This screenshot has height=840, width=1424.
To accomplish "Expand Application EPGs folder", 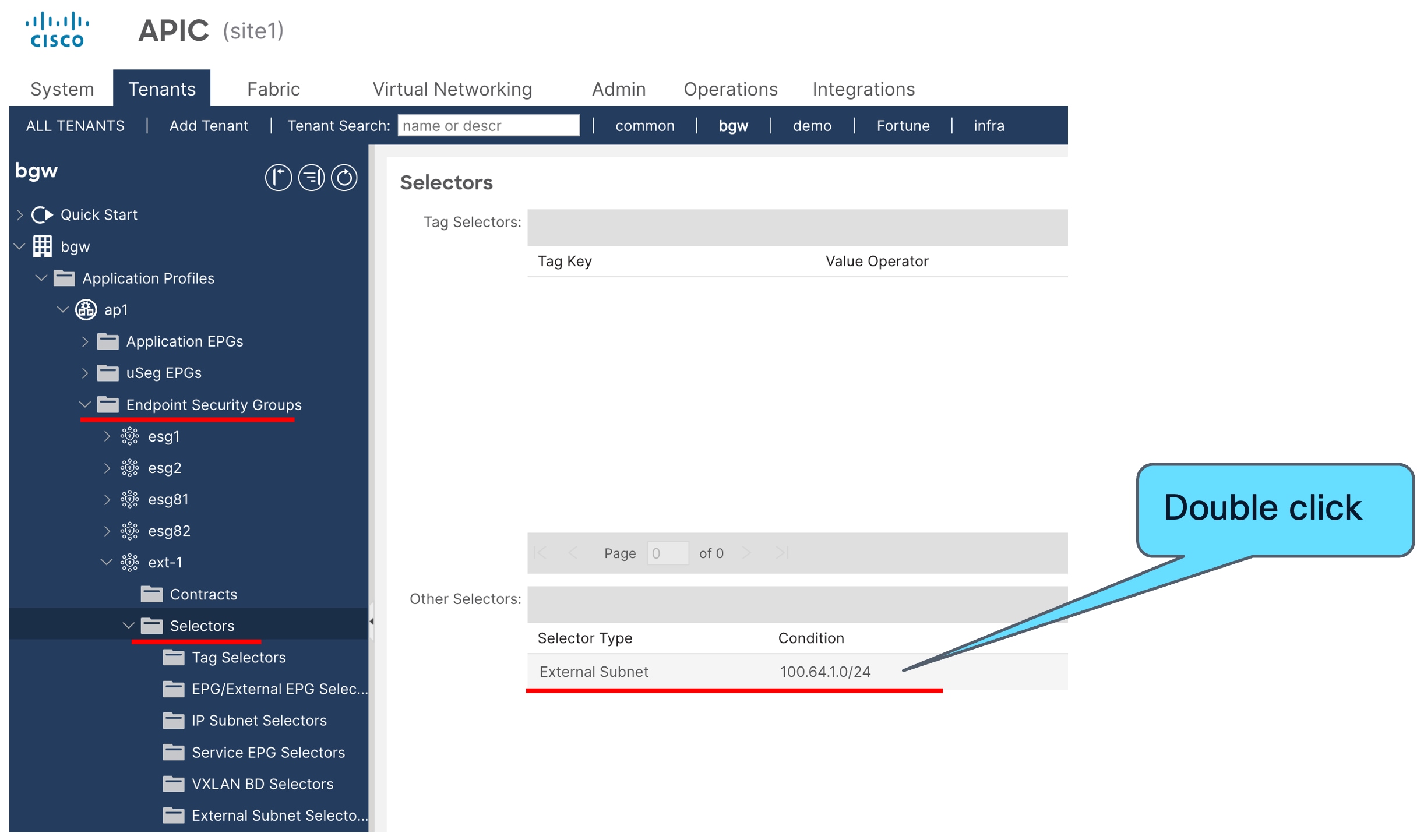I will 85,341.
